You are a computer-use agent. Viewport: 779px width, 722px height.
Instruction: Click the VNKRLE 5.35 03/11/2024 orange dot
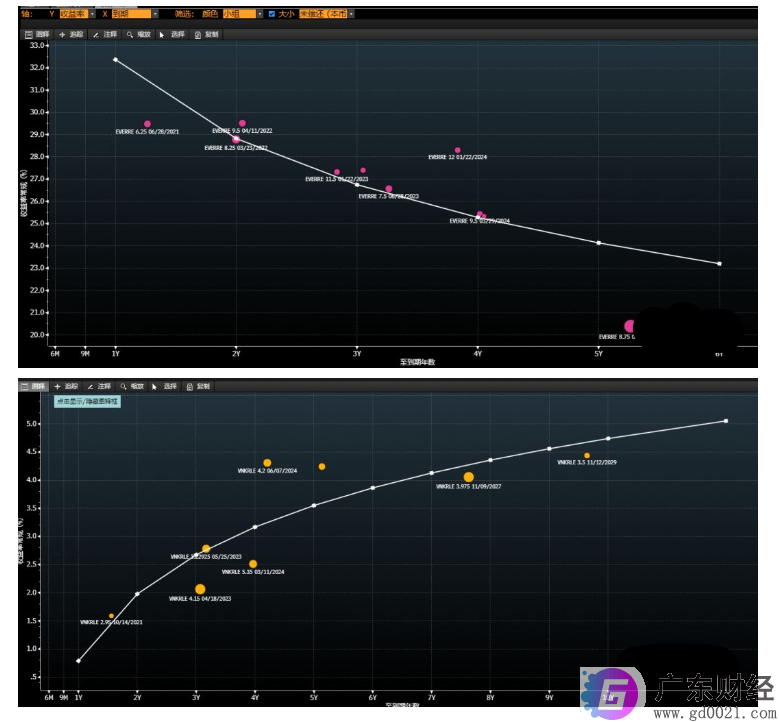253,564
